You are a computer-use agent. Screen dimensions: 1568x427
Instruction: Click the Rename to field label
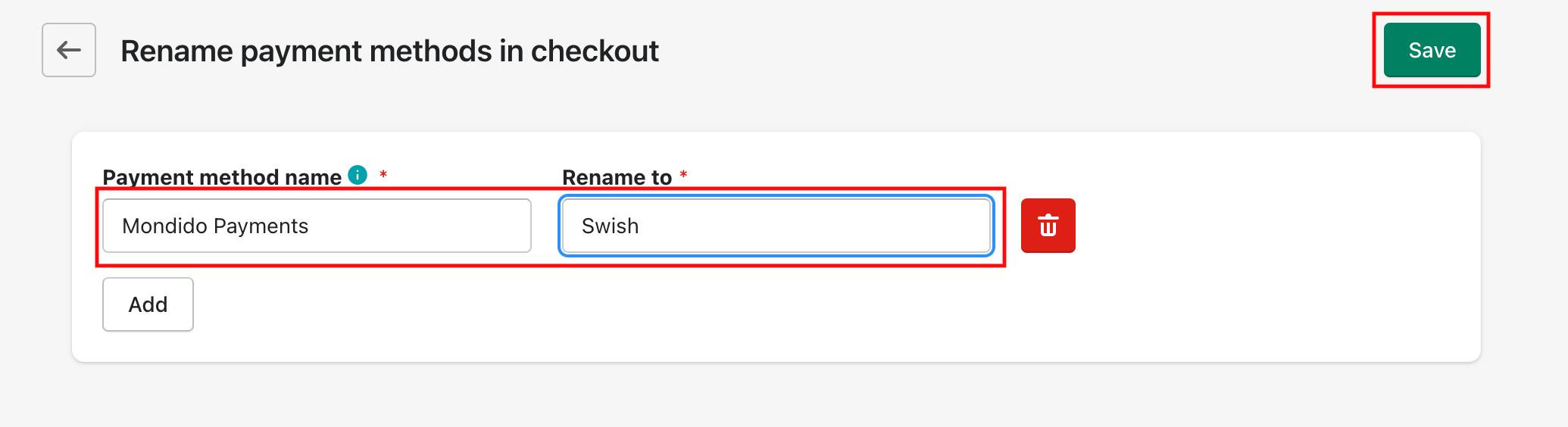[x=617, y=177]
